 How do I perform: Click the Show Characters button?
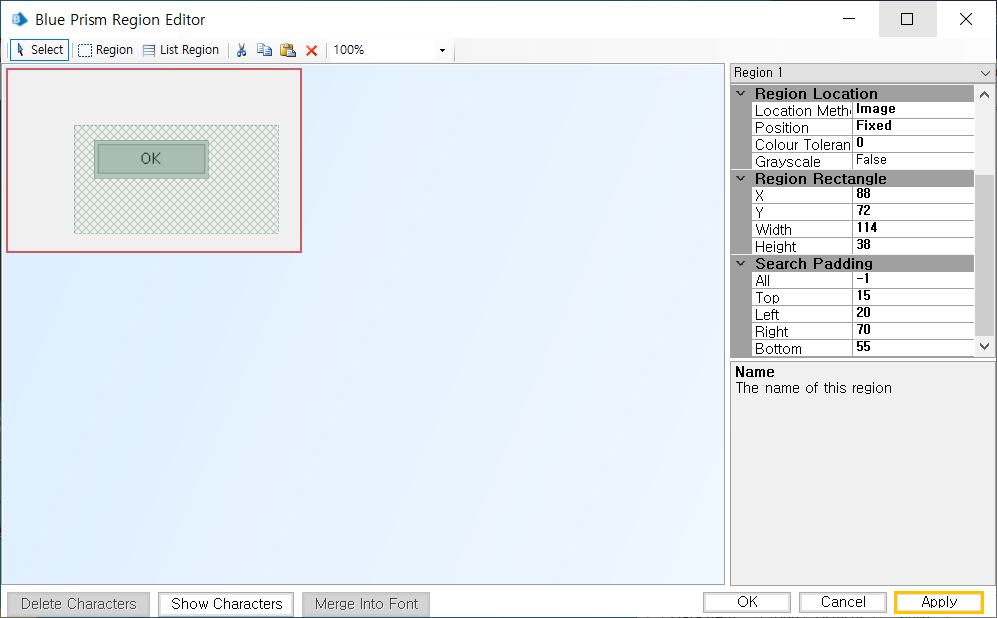click(226, 603)
